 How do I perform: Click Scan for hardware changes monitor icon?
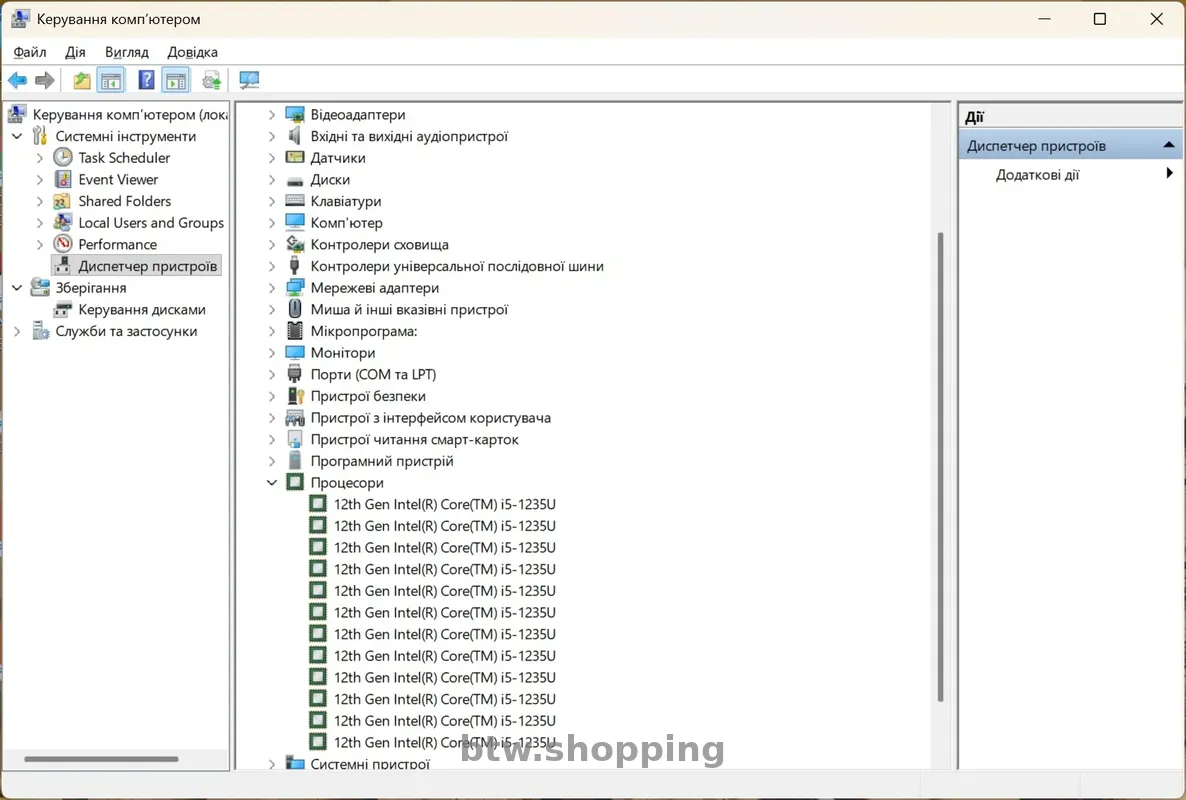(249, 81)
